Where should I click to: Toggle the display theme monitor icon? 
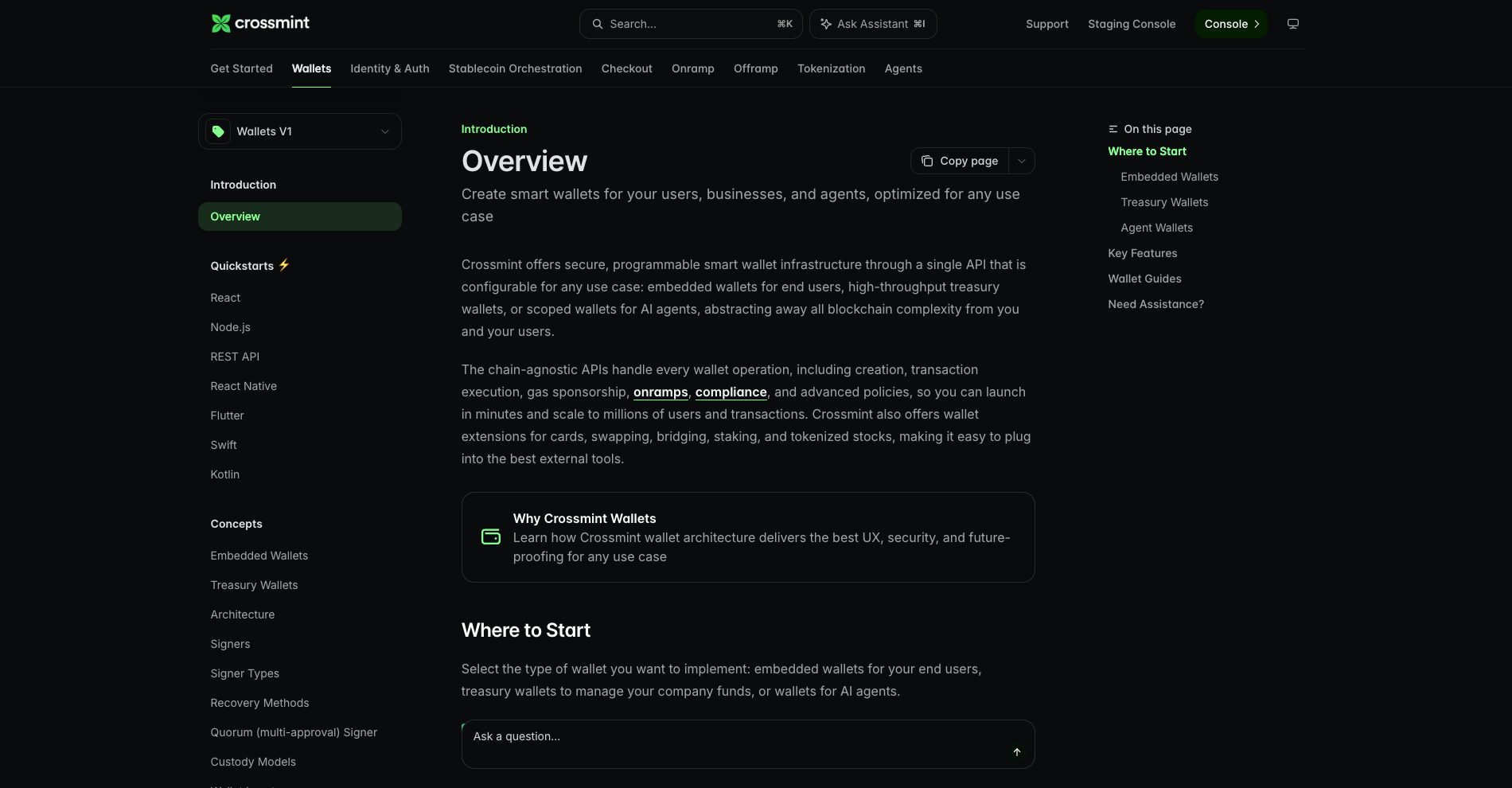point(1293,24)
